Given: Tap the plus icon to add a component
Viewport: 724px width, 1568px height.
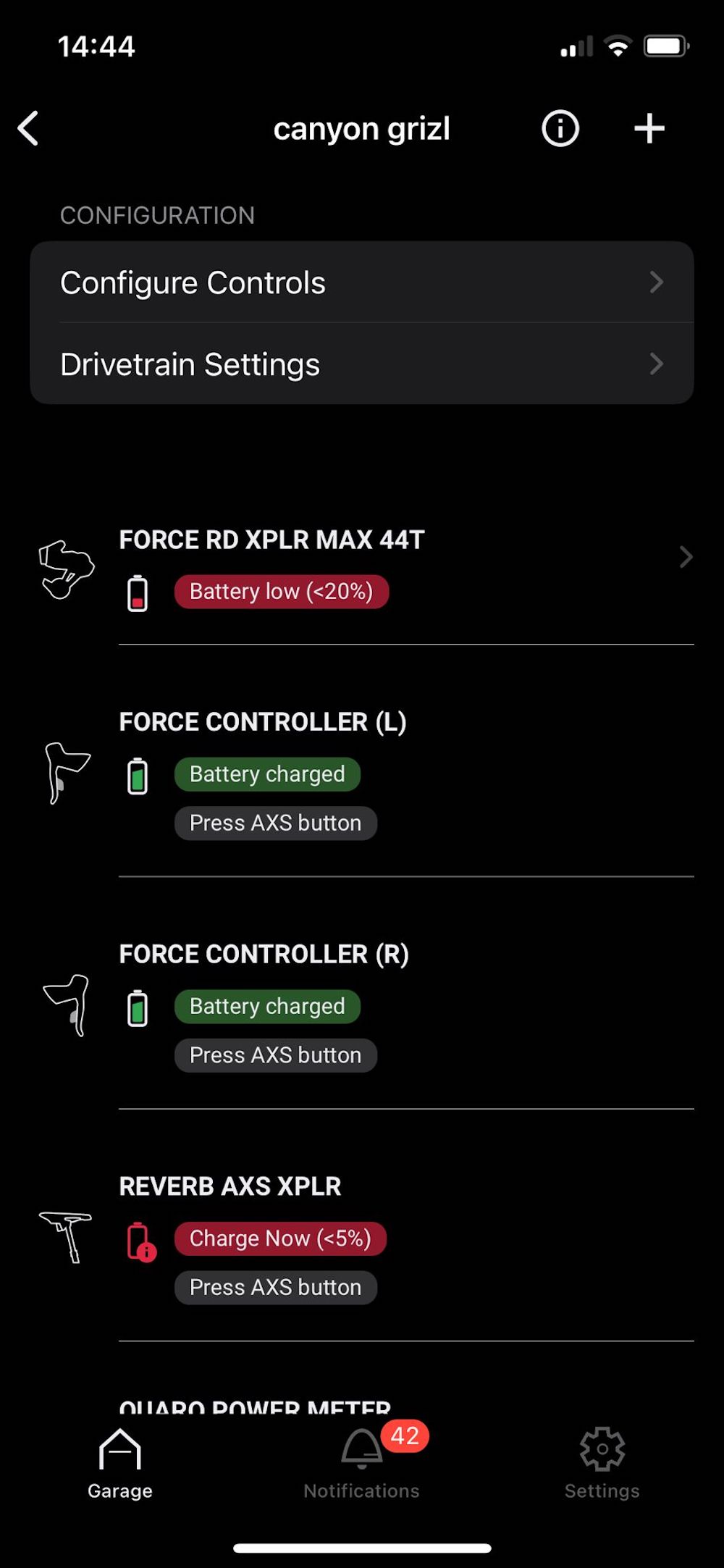Looking at the screenshot, I should [x=649, y=129].
